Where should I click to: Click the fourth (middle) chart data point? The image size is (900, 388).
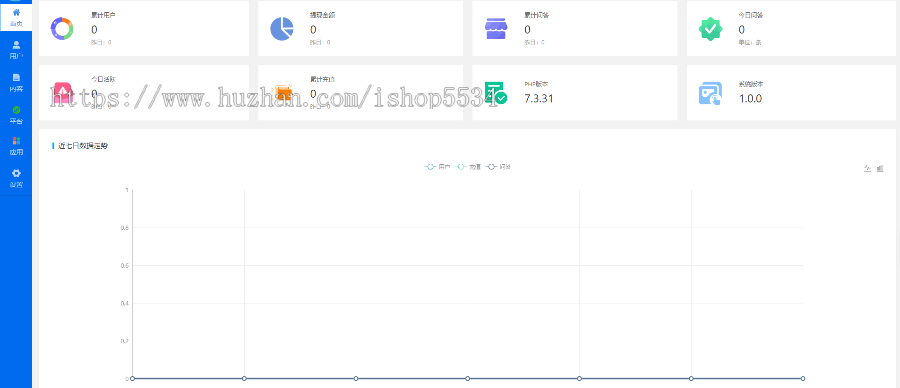click(x=467, y=378)
